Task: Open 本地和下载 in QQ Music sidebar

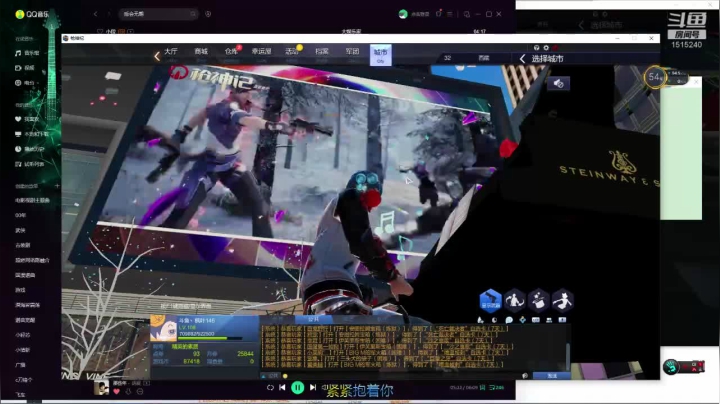Action: pyautogui.click(x=31, y=134)
